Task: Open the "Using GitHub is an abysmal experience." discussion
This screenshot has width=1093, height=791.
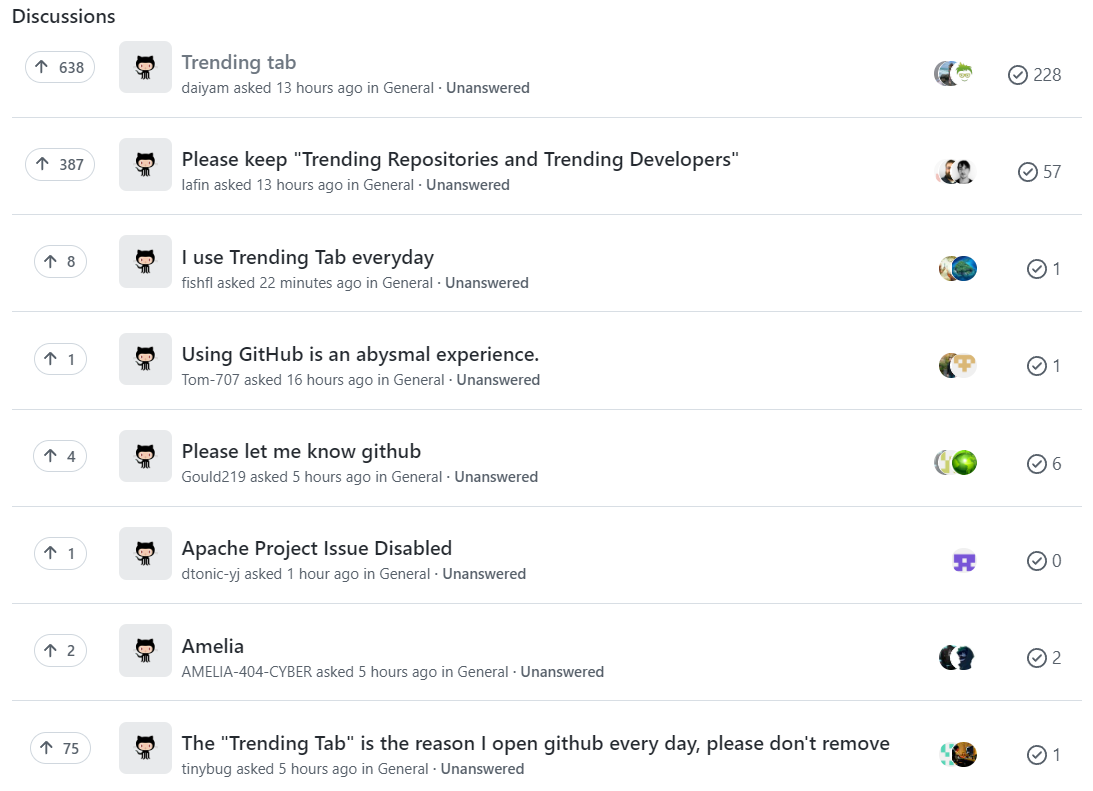Action: point(360,354)
